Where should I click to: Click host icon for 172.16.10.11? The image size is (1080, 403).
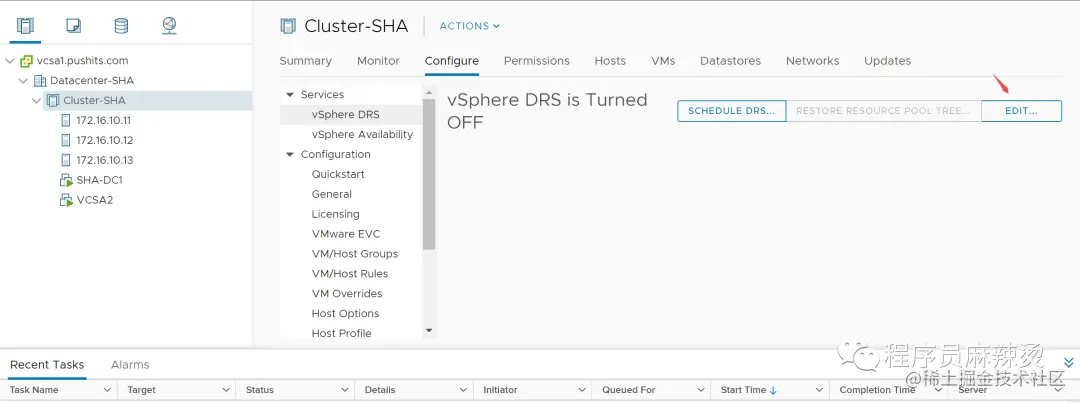click(x=66, y=121)
